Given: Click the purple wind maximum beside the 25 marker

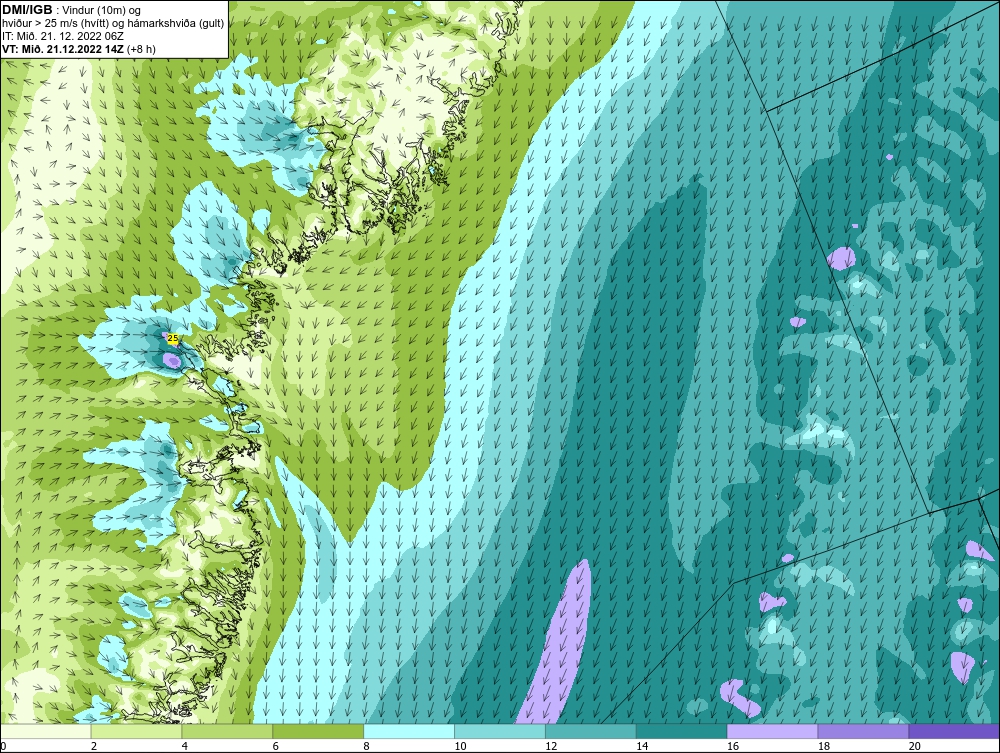Looking at the screenshot, I should pos(173,361).
